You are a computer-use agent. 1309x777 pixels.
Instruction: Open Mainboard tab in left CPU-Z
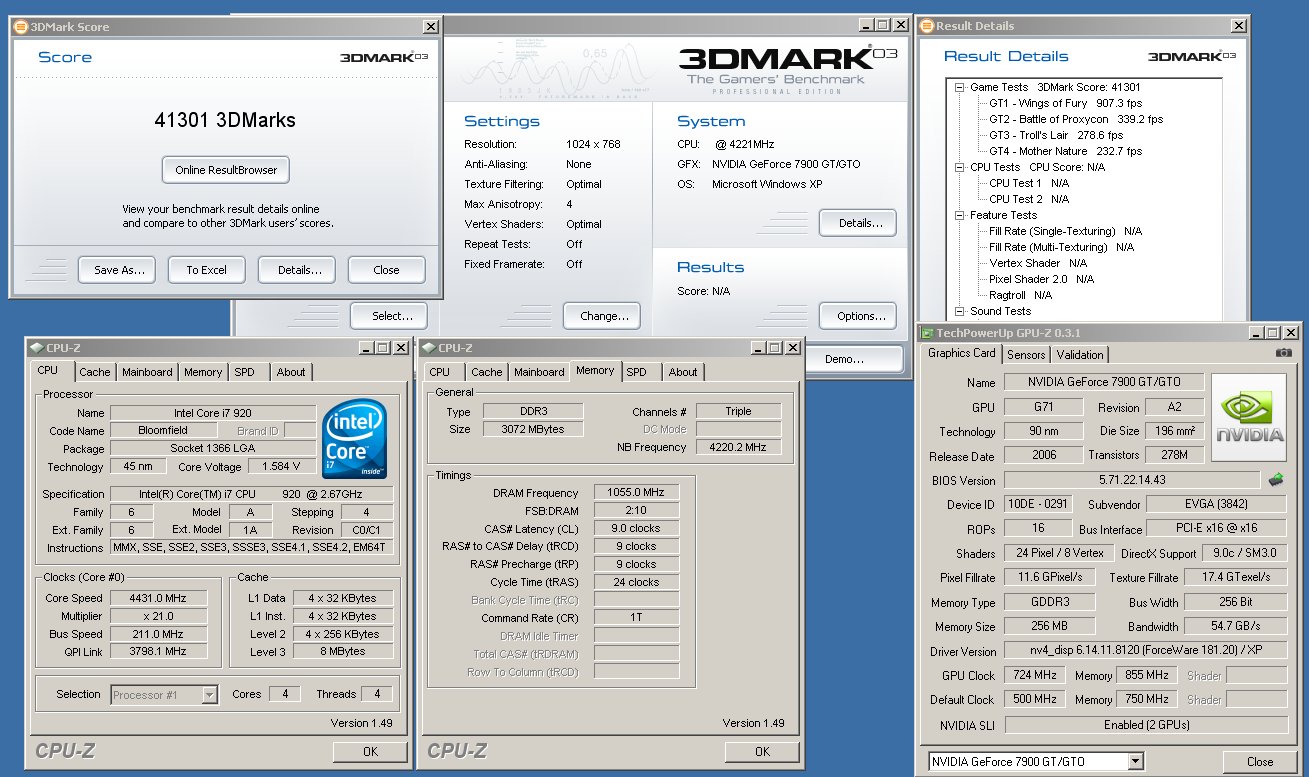pyautogui.click(x=147, y=372)
